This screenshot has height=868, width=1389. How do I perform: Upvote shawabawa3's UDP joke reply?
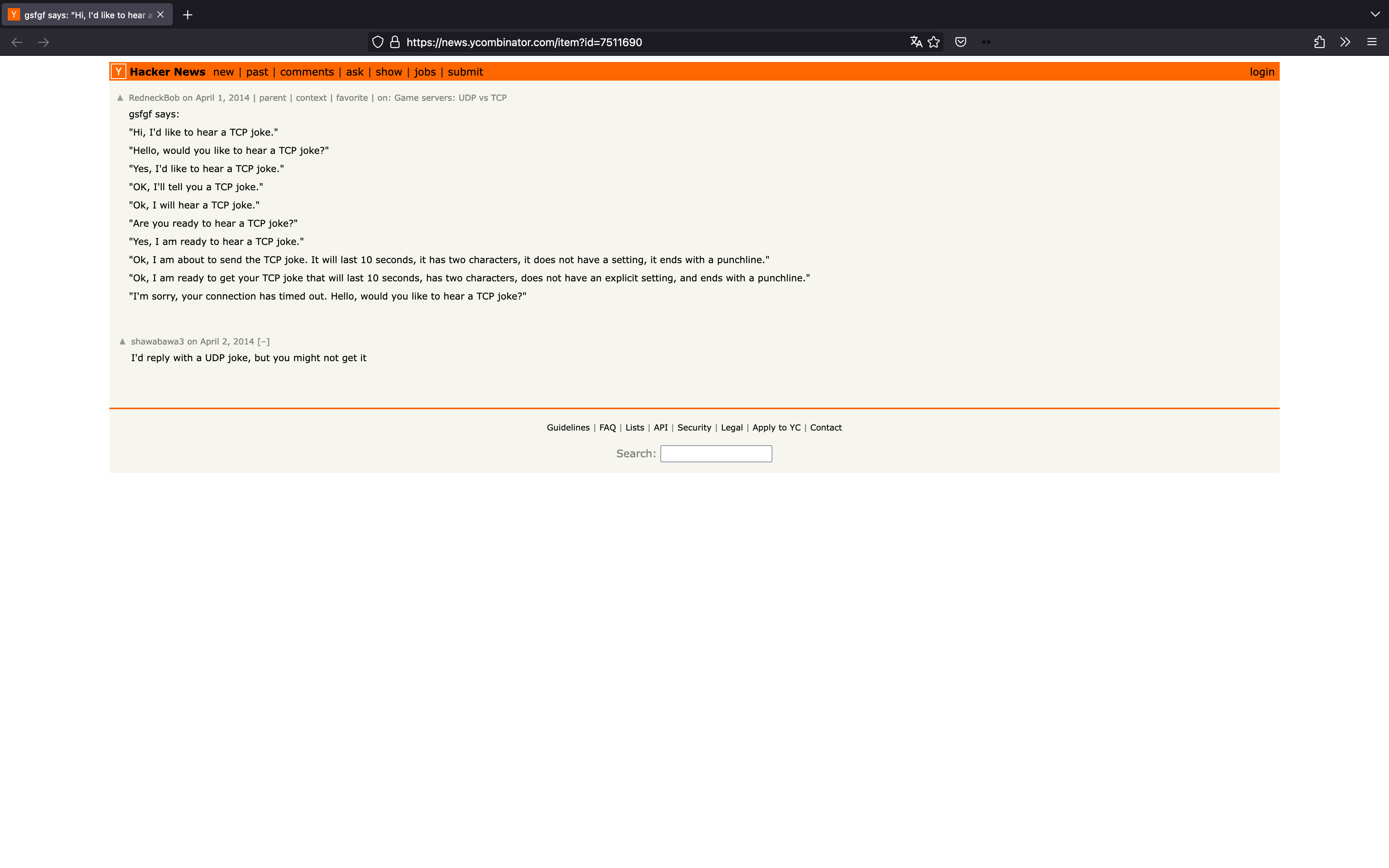point(122,341)
